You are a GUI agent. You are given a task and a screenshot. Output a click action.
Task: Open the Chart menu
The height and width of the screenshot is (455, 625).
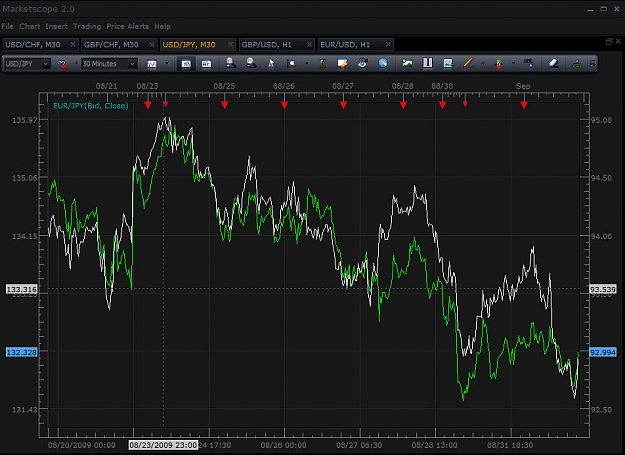(x=29, y=26)
